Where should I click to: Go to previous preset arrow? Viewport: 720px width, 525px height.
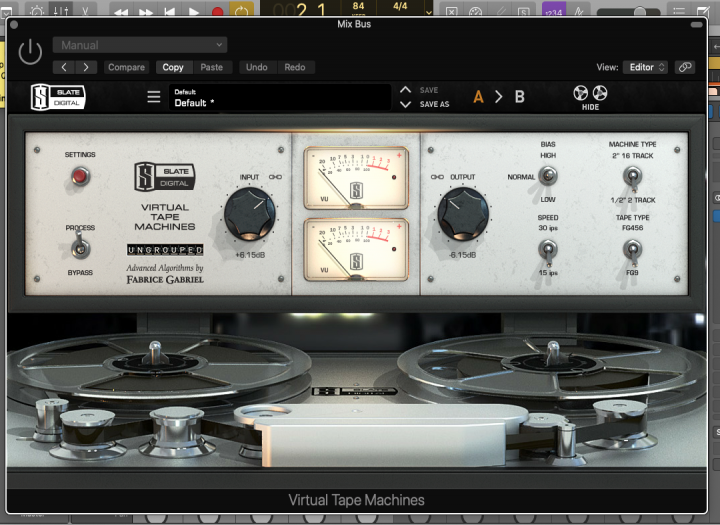pyautogui.click(x=64, y=67)
